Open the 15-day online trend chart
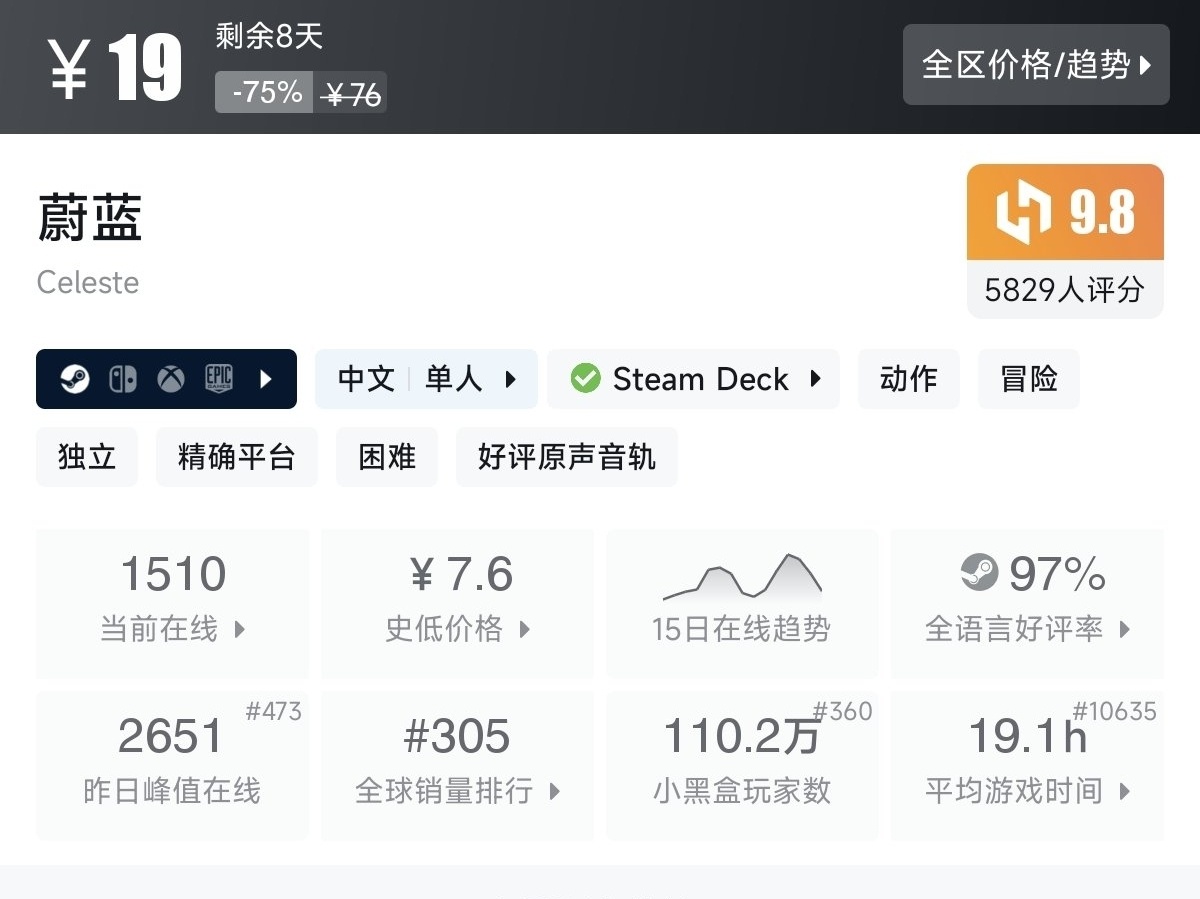 [742, 602]
